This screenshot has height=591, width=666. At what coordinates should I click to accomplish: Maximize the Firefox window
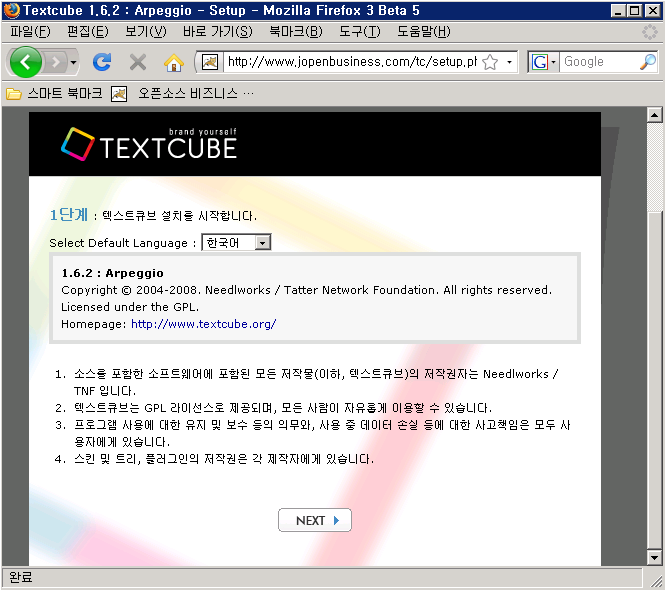point(635,11)
